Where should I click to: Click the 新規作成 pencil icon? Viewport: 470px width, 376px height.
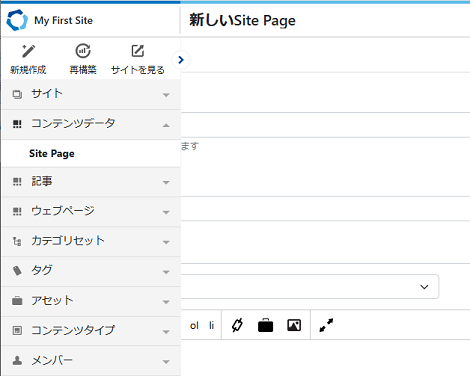[28, 51]
